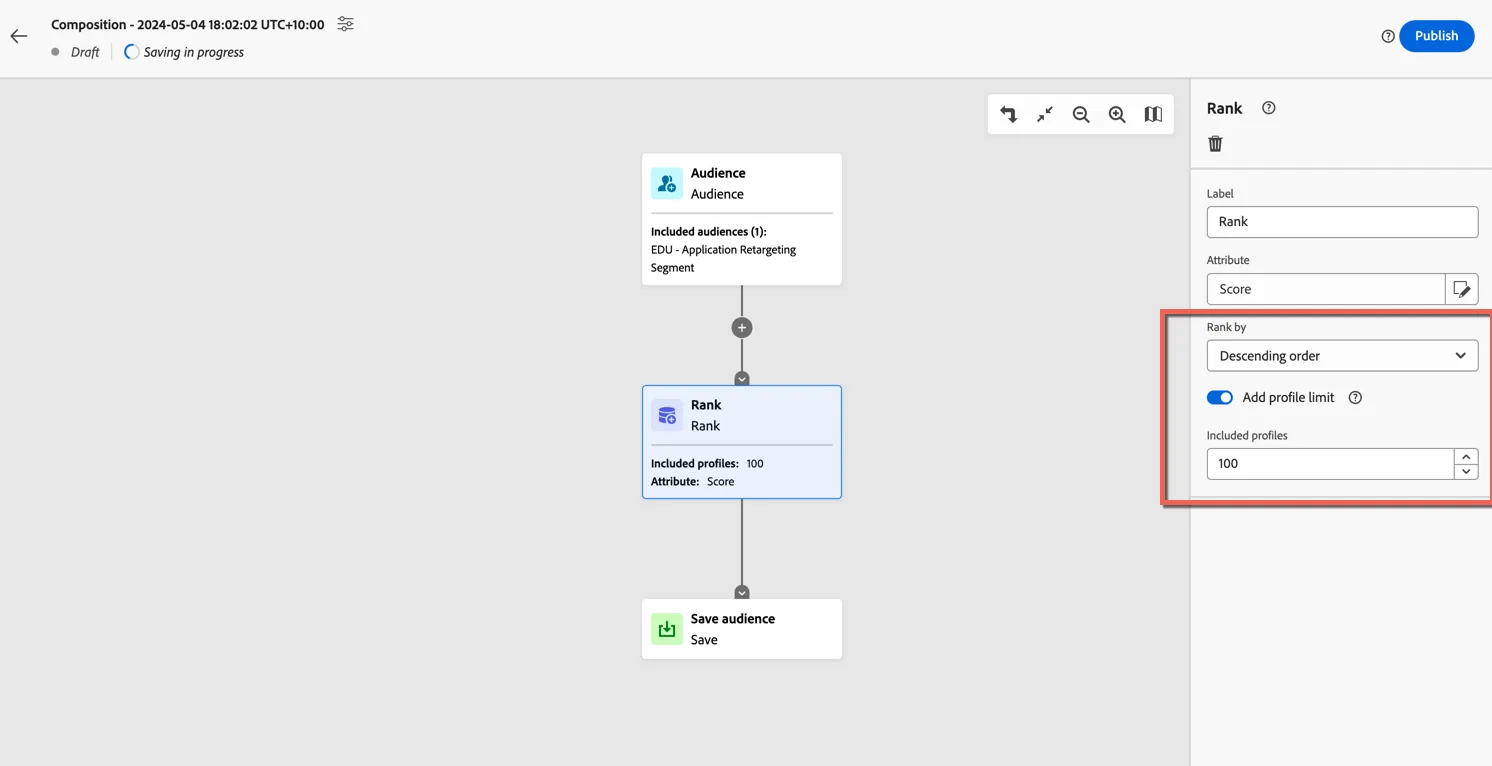Decrease included profiles with down stepper
The height and width of the screenshot is (766, 1492).
[x=1466, y=472]
